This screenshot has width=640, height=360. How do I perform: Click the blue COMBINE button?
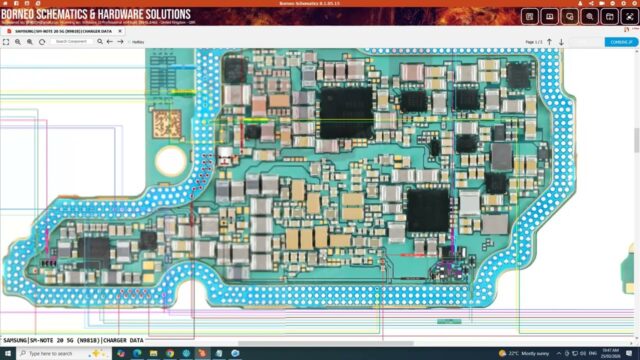tap(621, 42)
